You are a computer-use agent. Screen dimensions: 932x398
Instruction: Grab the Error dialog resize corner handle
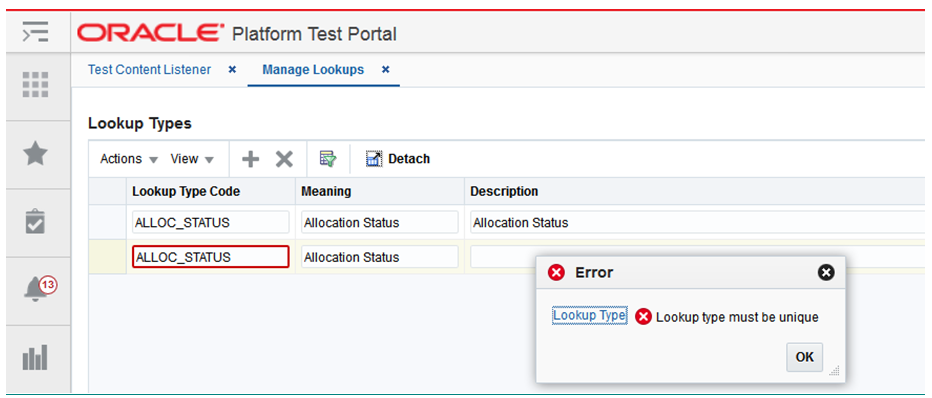coord(834,371)
